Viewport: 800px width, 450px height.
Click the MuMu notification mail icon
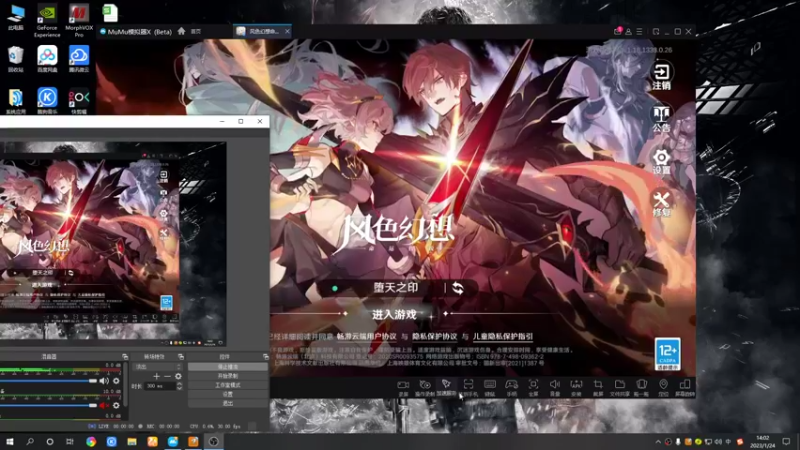pyautogui.click(x=617, y=31)
